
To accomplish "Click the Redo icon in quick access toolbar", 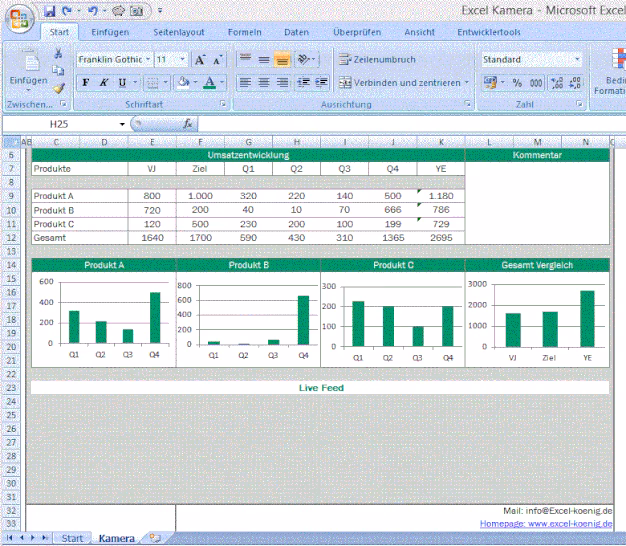I will [x=67, y=11].
